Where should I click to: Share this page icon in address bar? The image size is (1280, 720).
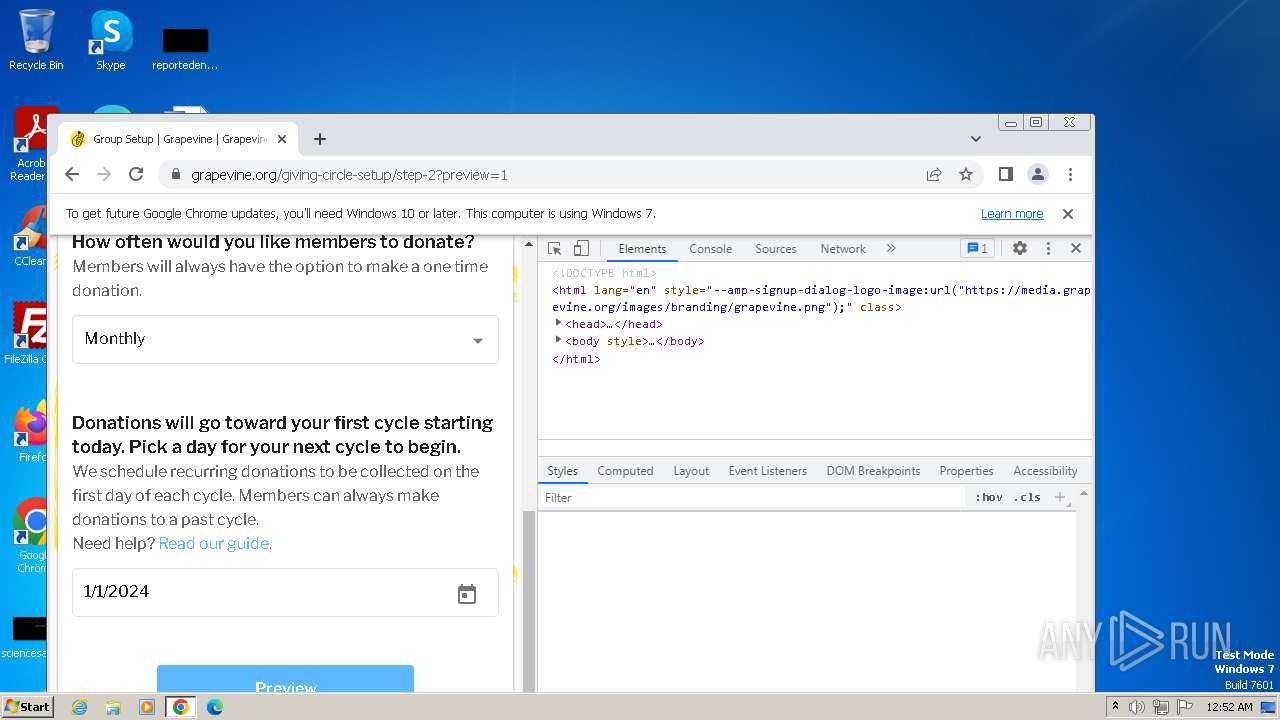[934, 174]
